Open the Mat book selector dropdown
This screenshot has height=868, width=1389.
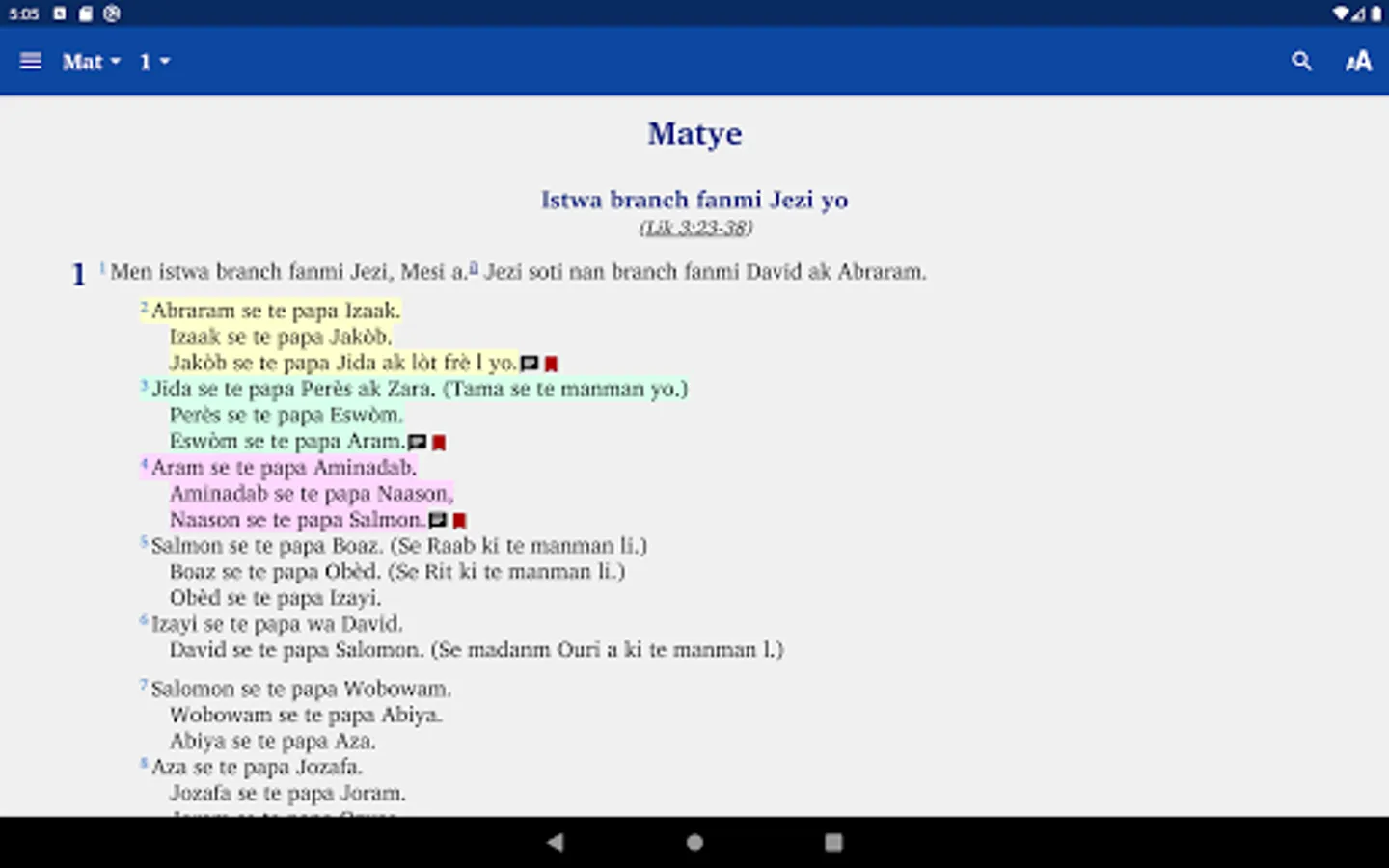tap(92, 62)
